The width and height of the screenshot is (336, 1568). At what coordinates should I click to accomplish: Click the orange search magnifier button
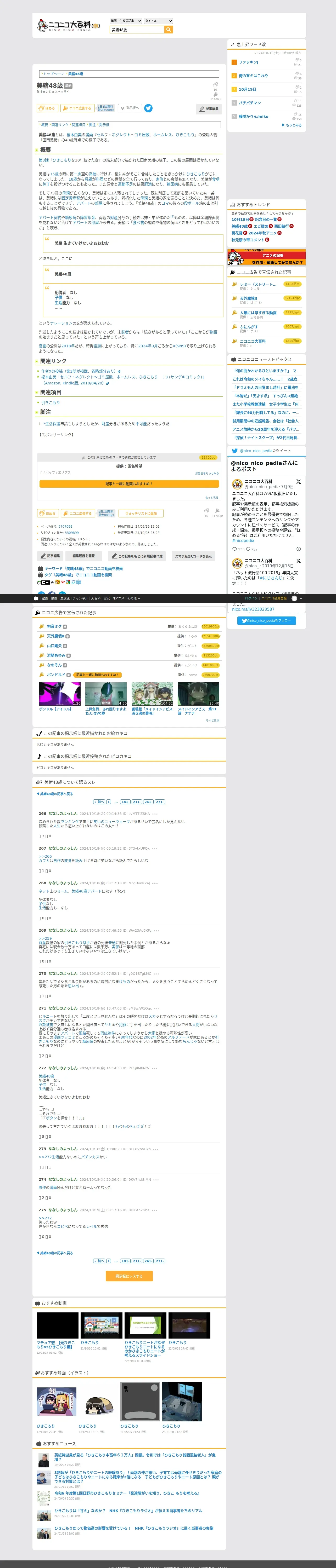(168, 30)
